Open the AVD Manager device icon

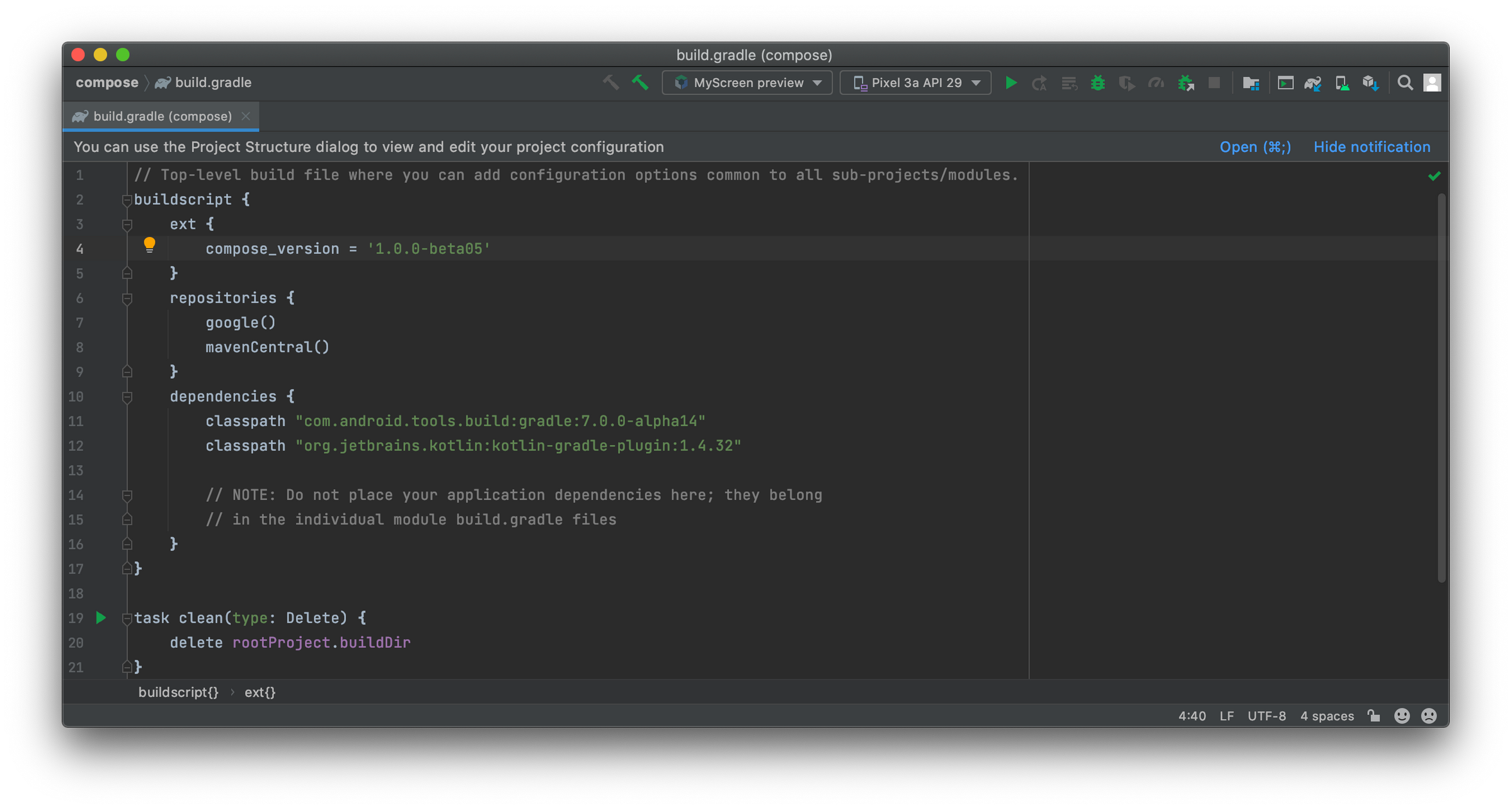click(x=1341, y=83)
